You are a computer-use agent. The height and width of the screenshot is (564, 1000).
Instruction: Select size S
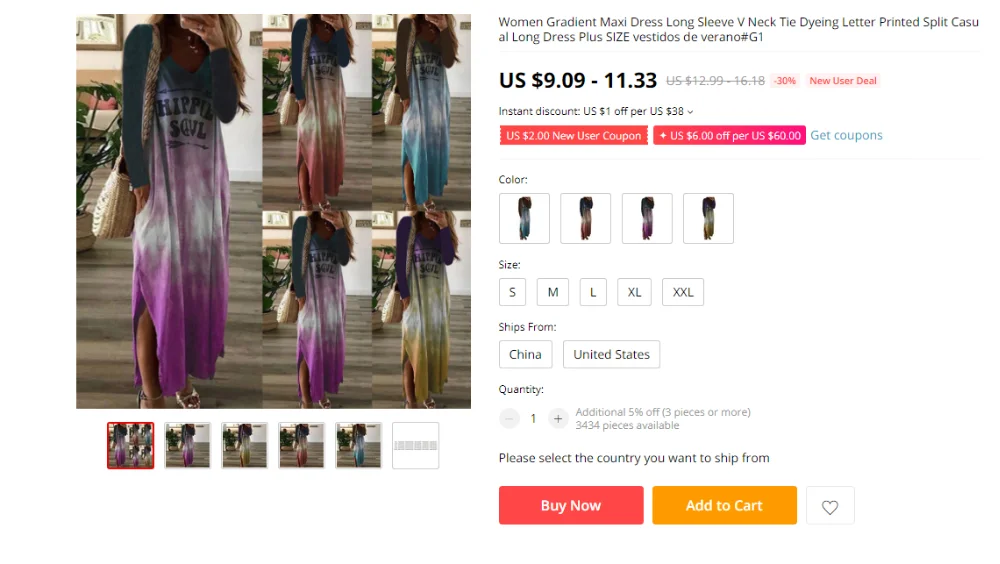[x=512, y=292]
